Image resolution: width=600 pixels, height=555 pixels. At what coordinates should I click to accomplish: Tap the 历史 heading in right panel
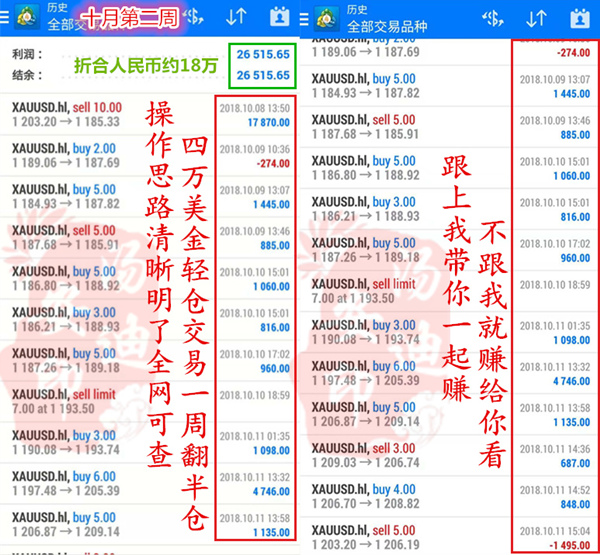tap(357, 9)
